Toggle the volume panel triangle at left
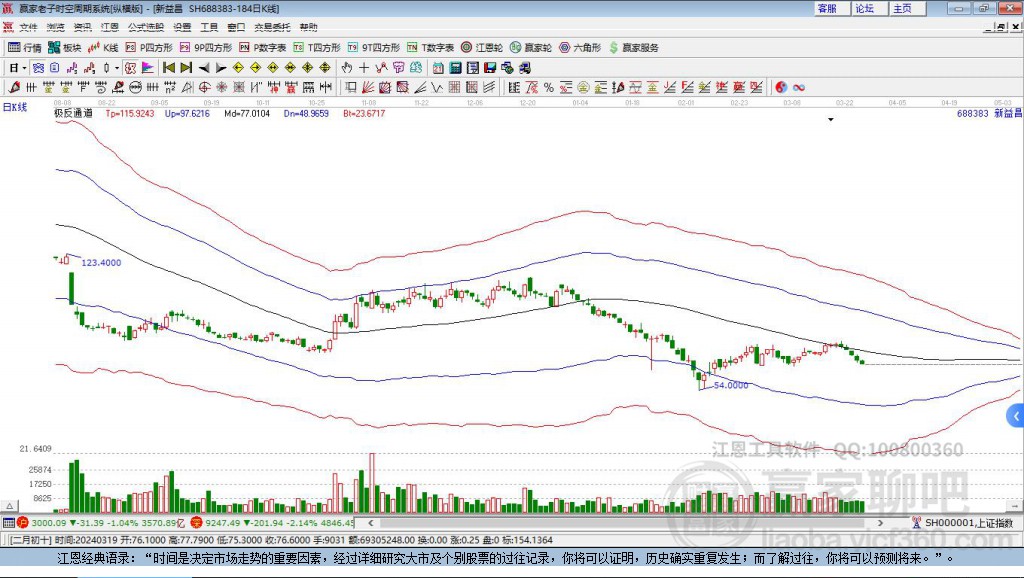Screen dimensions: 1024x578 pyautogui.click(x=9, y=506)
